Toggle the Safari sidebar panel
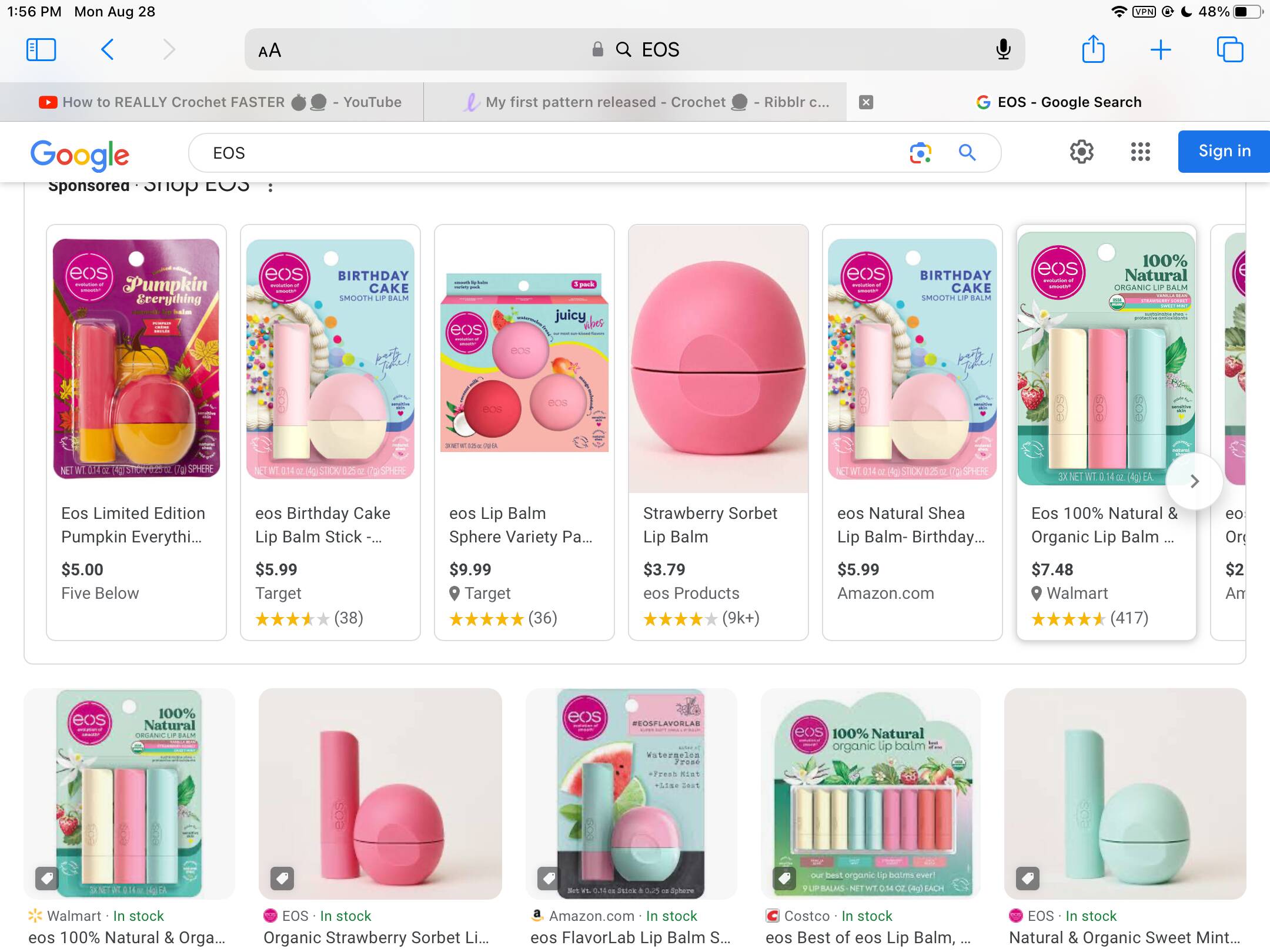 pyautogui.click(x=41, y=50)
